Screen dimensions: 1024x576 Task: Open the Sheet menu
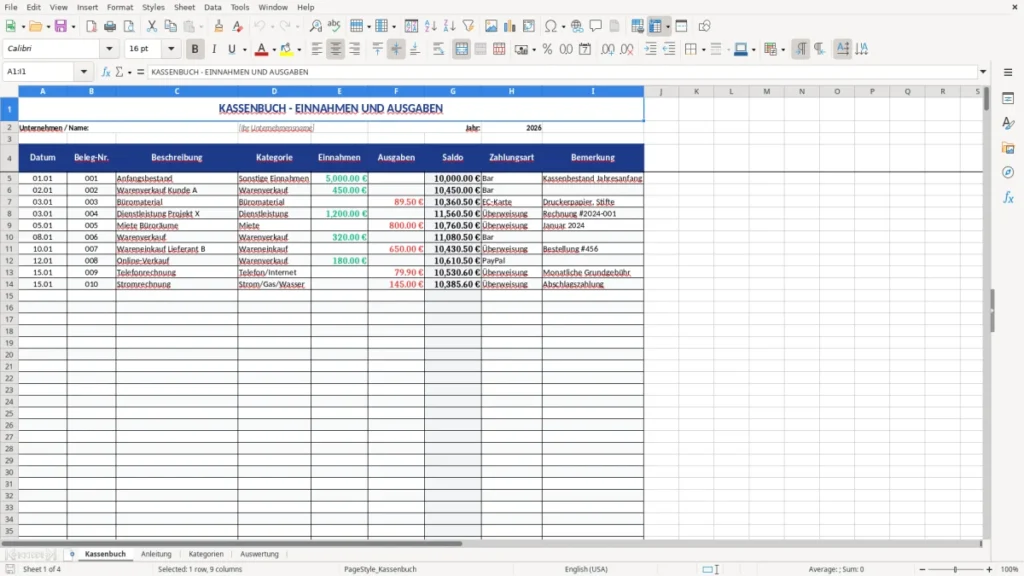[x=184, y=7]
